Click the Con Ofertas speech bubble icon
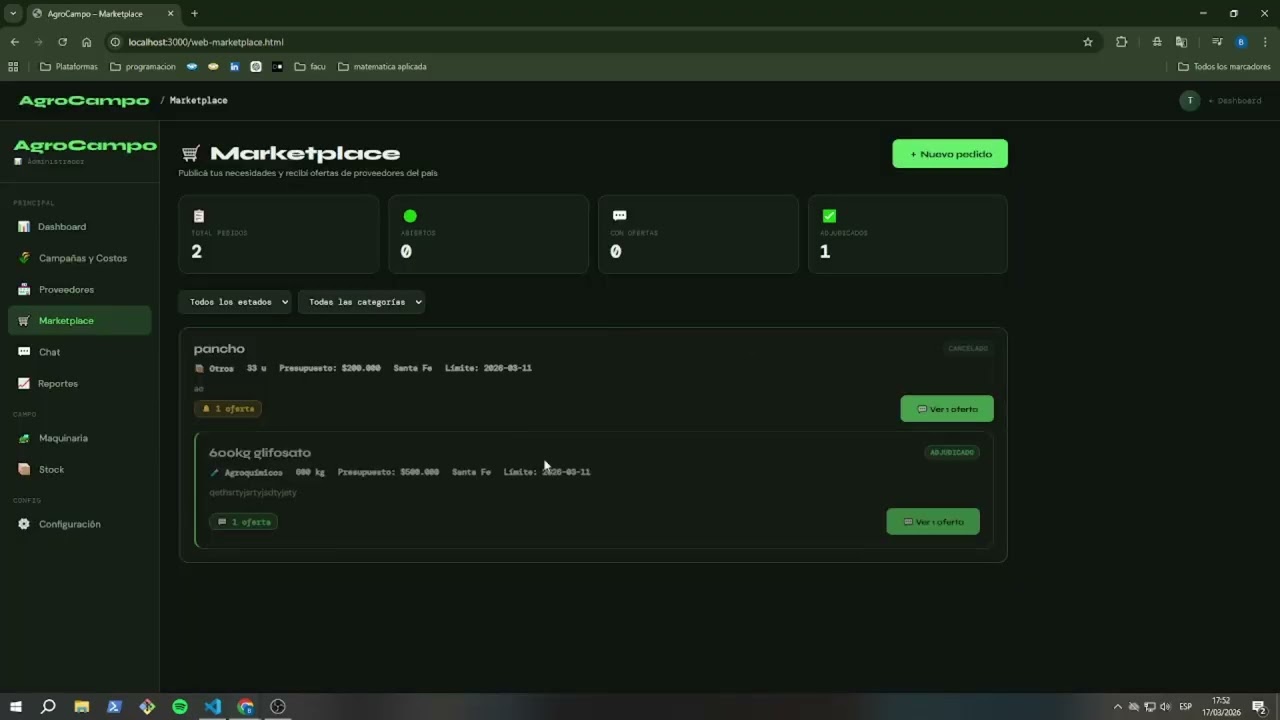1280x720 pixels. (x=619, y=216)
